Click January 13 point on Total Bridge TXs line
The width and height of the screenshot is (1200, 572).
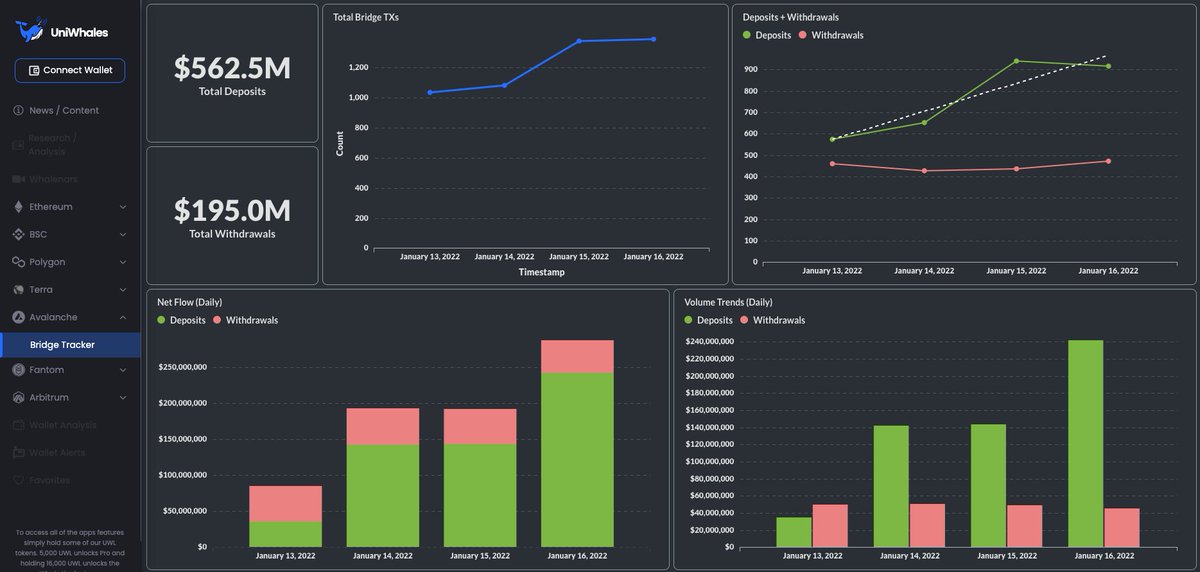click(x=430, y=92)
